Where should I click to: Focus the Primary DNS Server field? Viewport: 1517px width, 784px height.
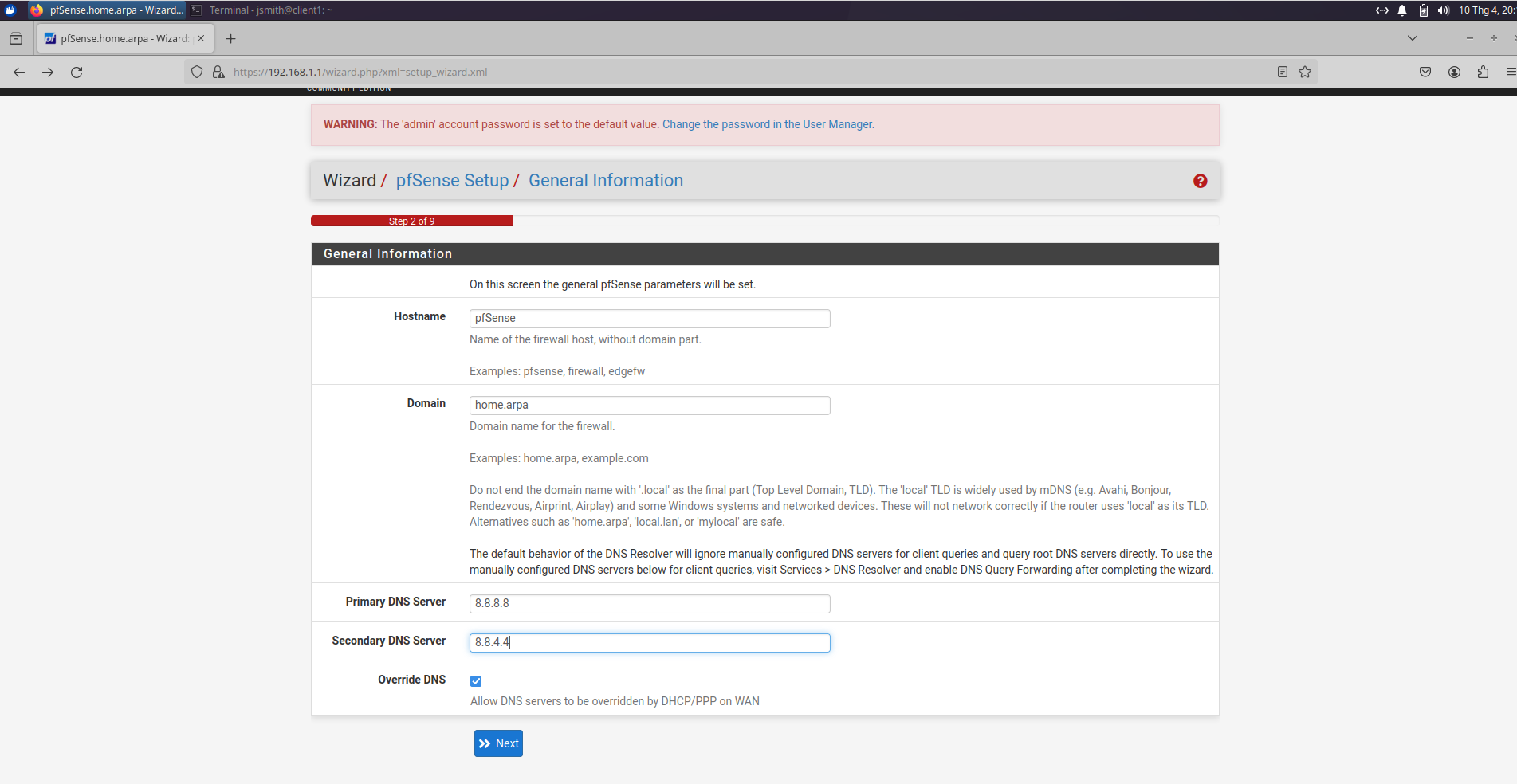pos(650,604)
